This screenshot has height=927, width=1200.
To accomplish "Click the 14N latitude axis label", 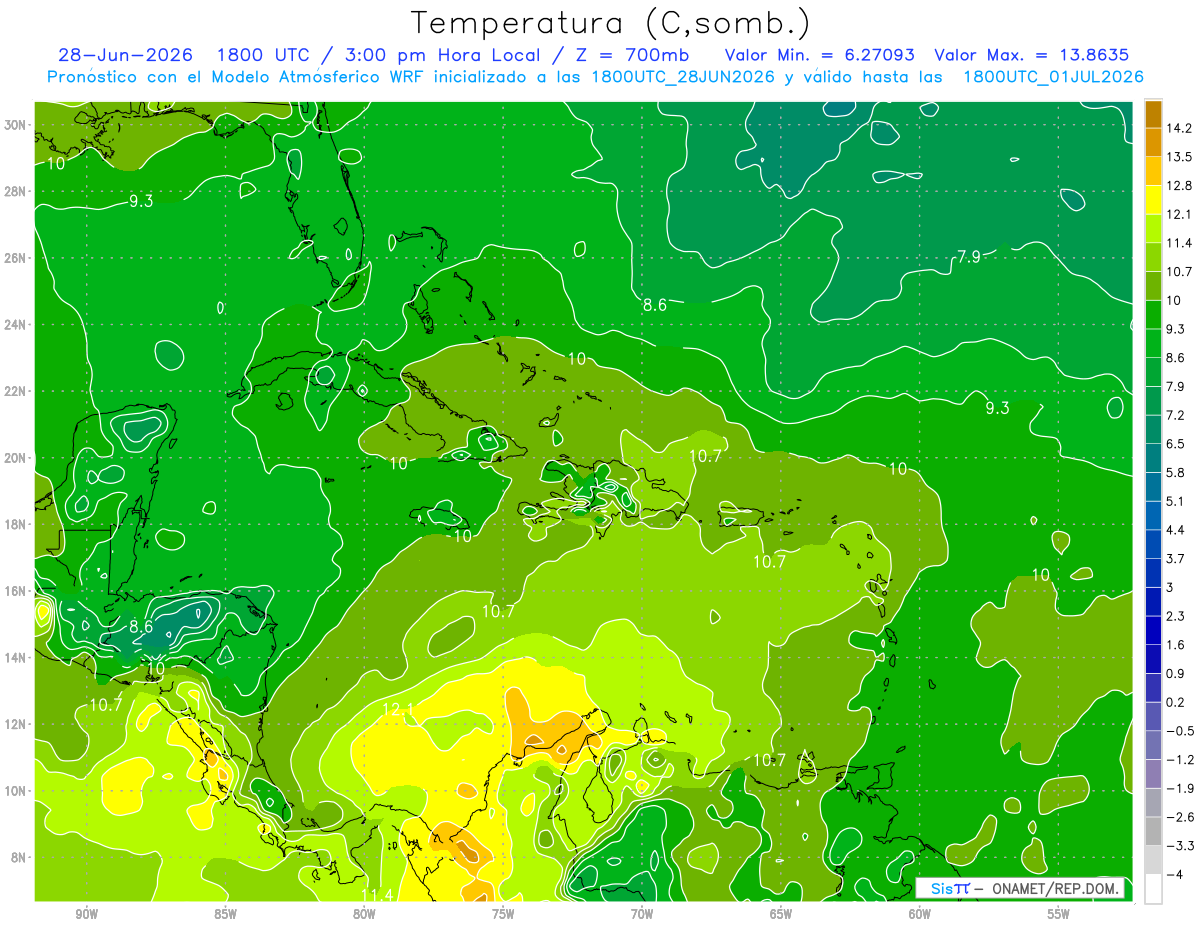I will coord(15,657).
